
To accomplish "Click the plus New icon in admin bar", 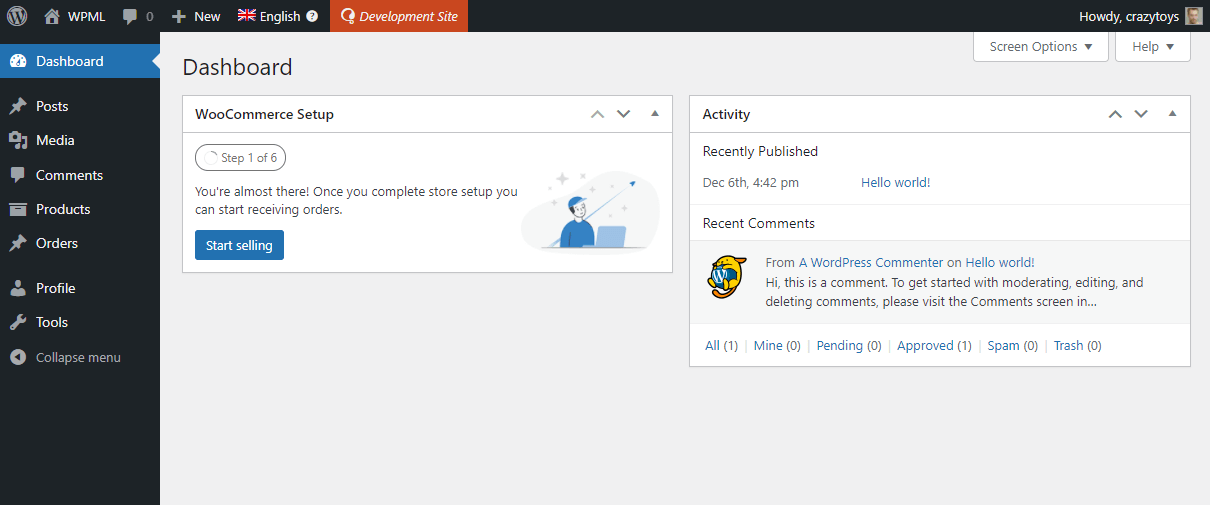I will point(179,16).
